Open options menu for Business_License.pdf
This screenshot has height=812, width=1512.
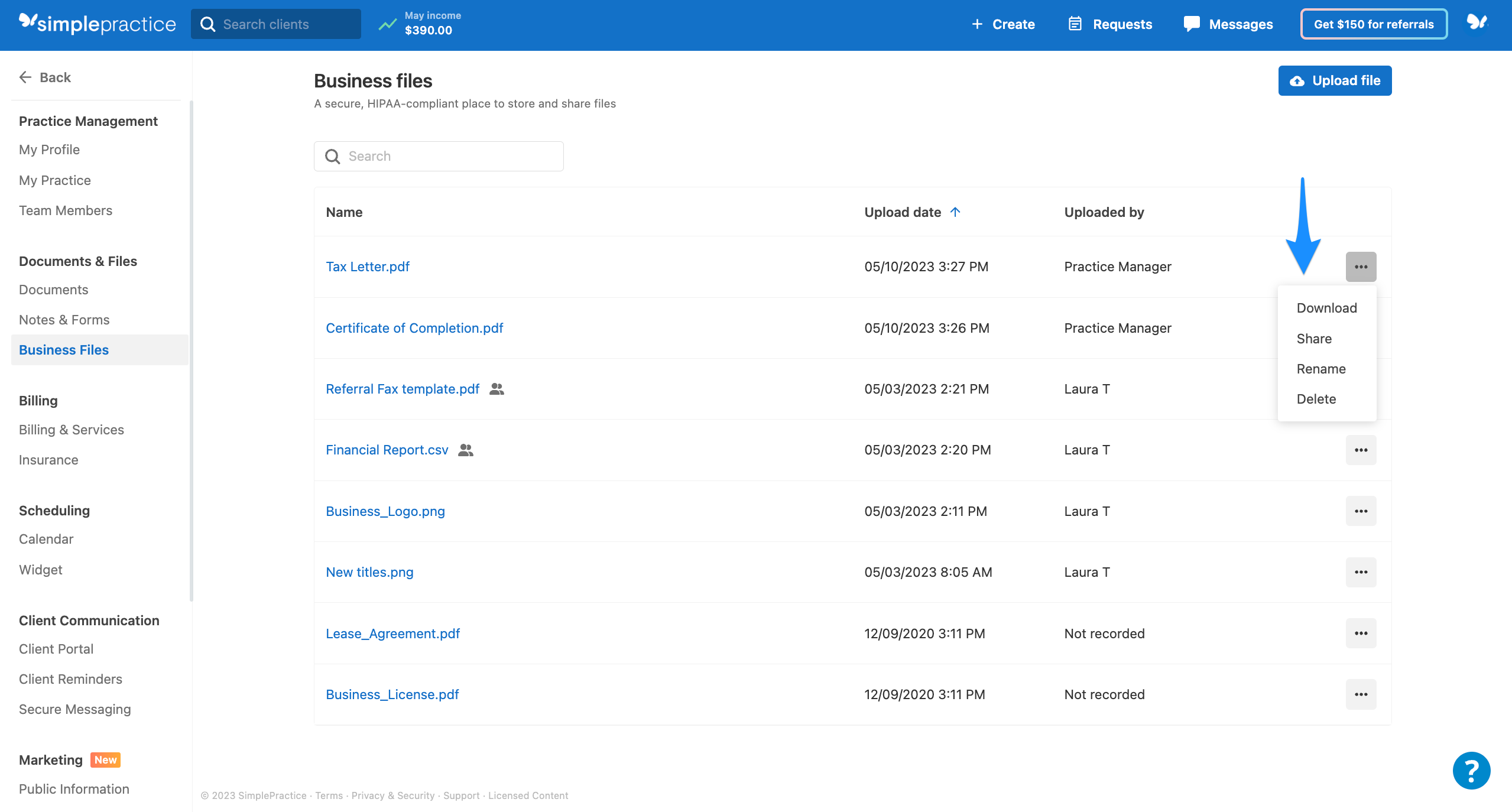pos(1361,694)
